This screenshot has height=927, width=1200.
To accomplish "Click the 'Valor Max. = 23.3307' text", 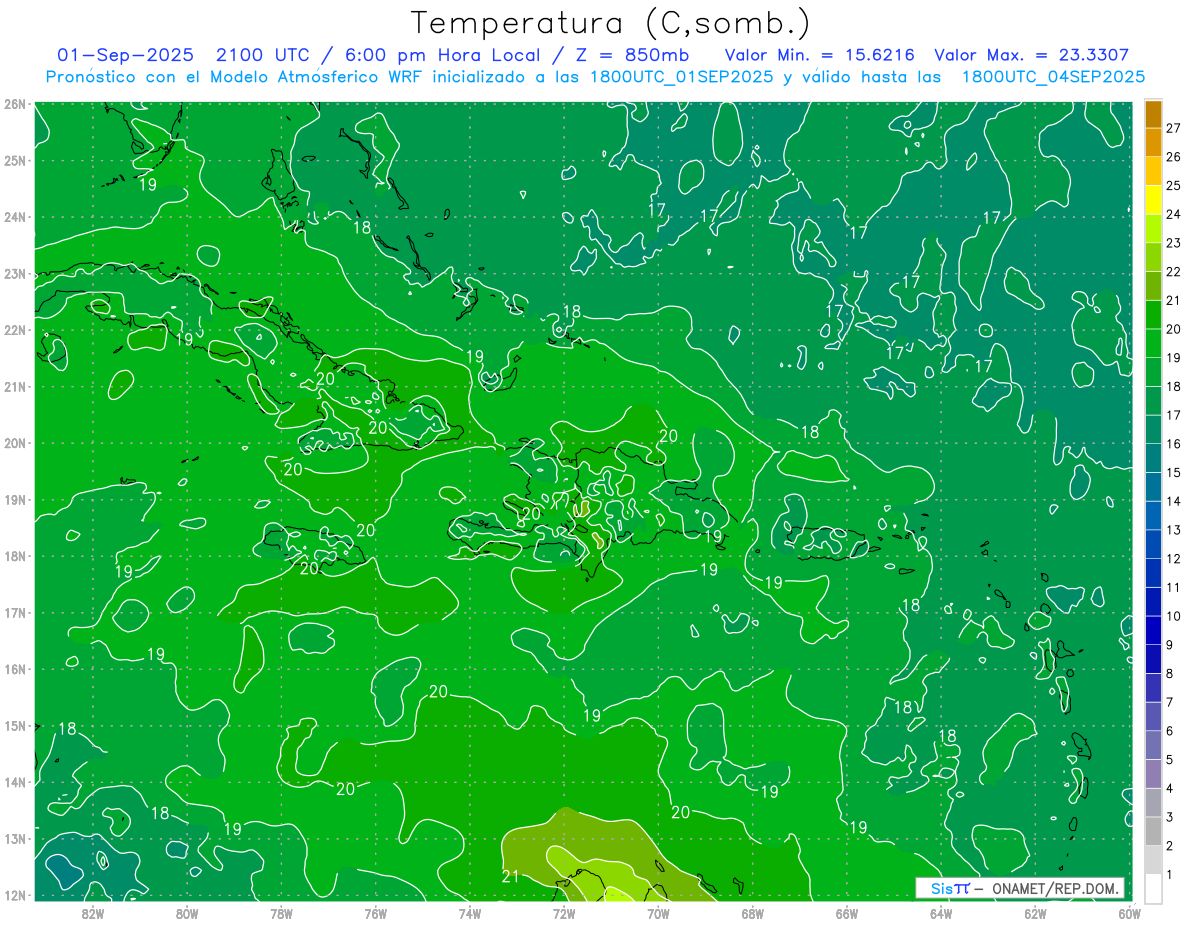I will click(x=1031, y=55).
